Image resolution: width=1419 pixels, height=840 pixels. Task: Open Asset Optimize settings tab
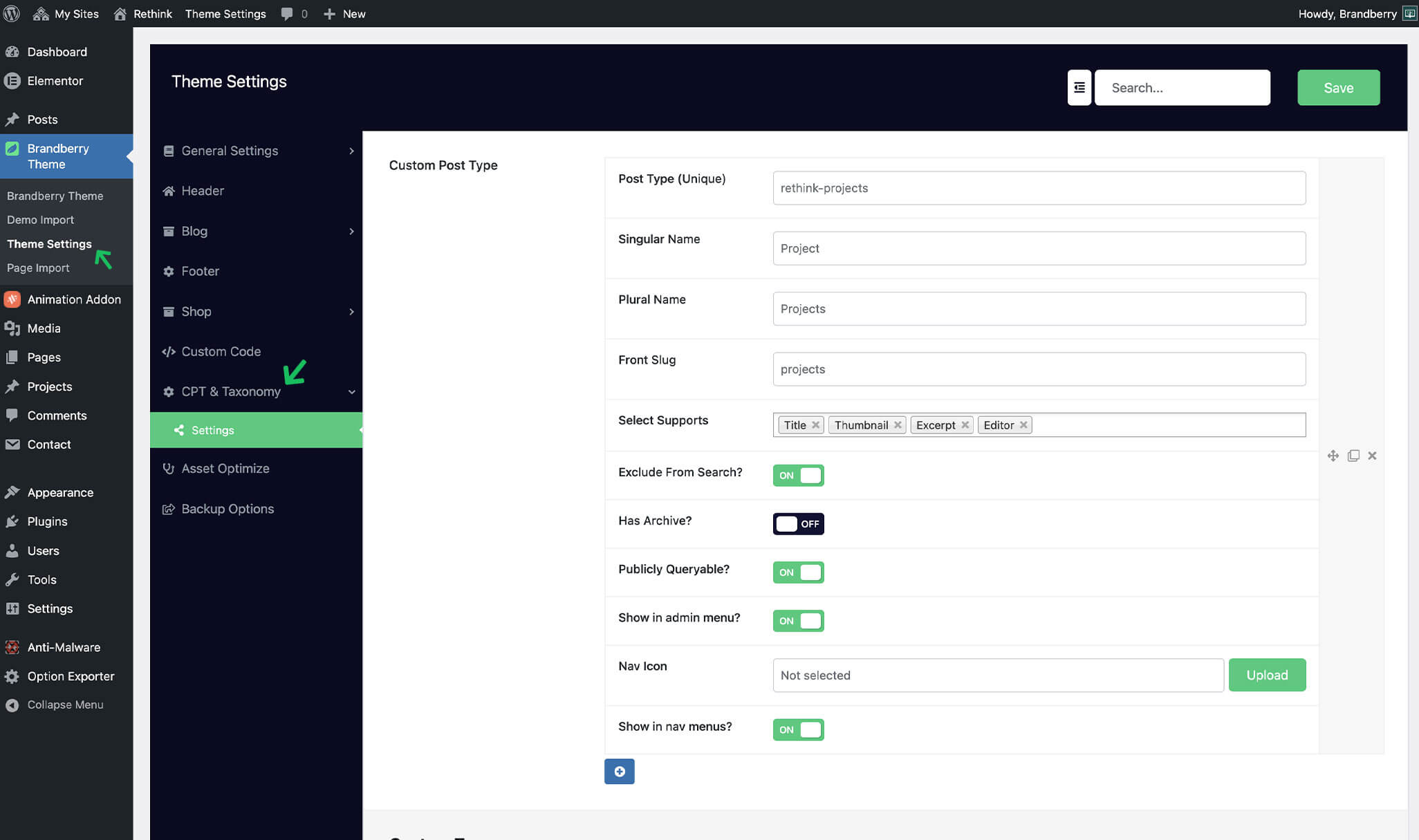click(x=225, y=469)
